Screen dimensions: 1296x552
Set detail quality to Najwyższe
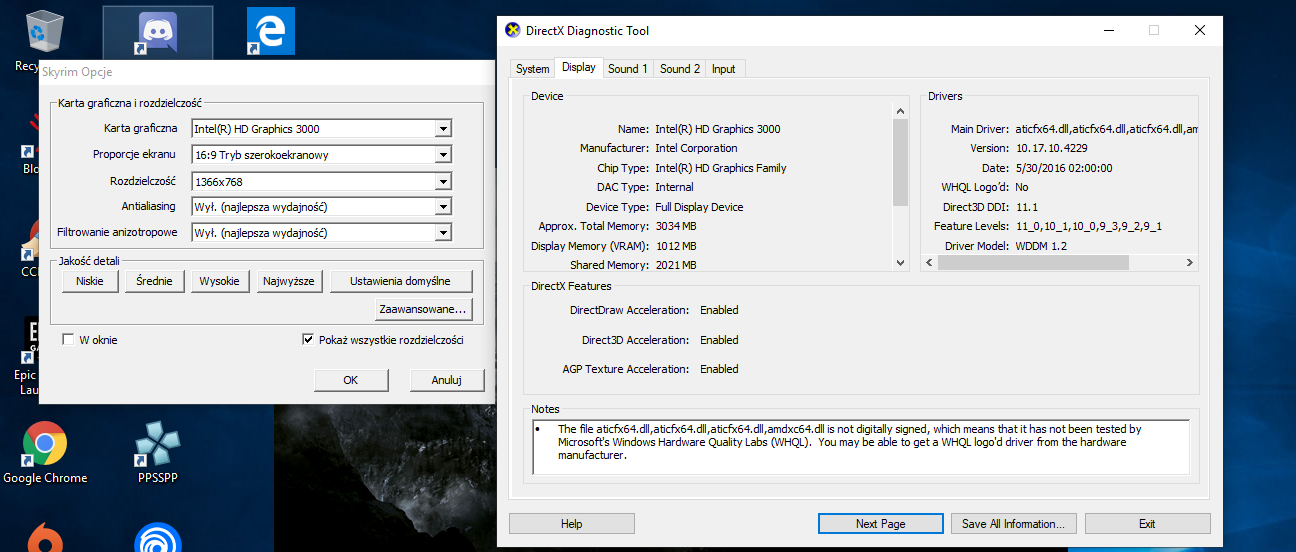(289, 281)
